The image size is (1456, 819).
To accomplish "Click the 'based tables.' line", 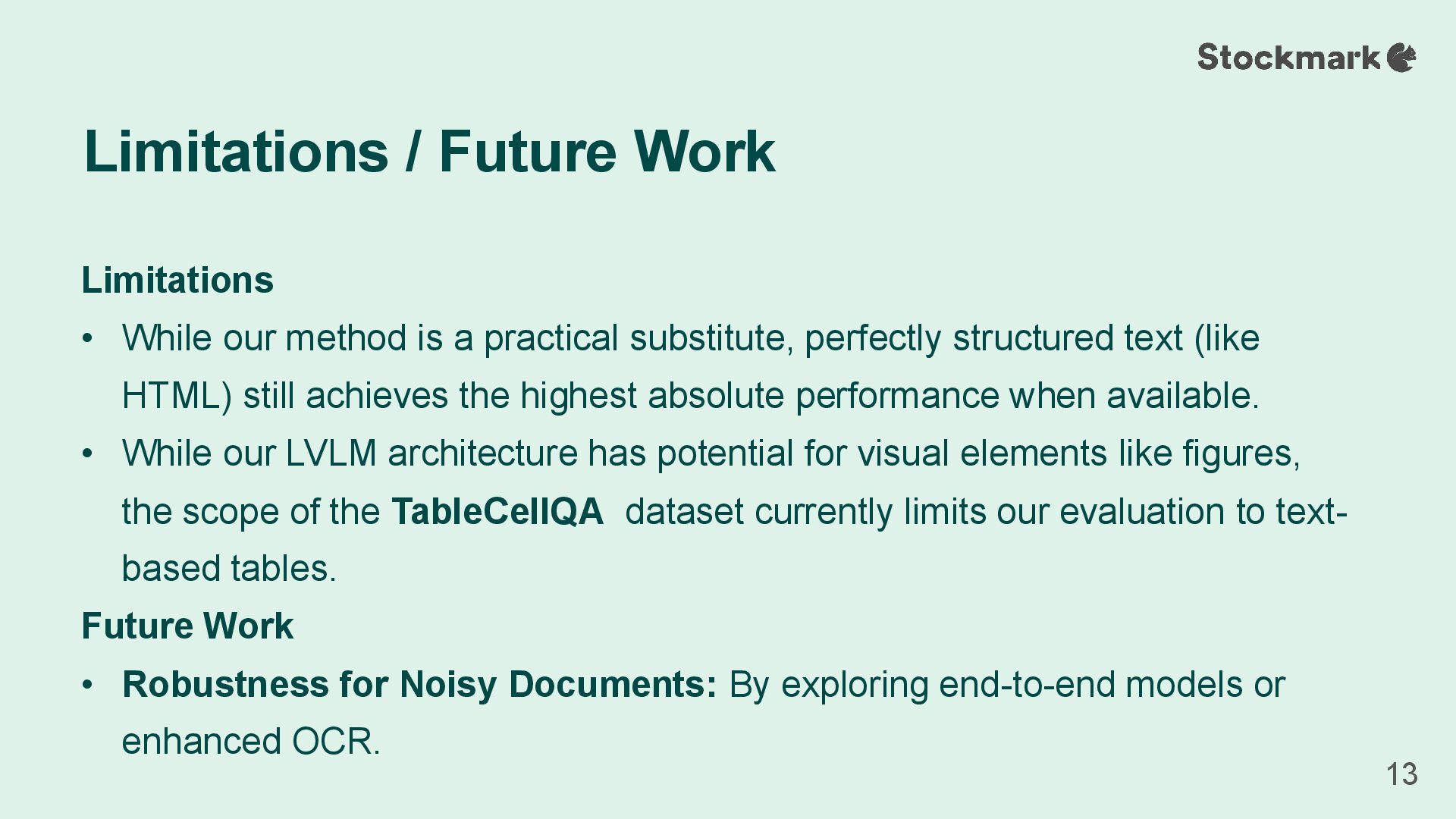I will 229,569.
